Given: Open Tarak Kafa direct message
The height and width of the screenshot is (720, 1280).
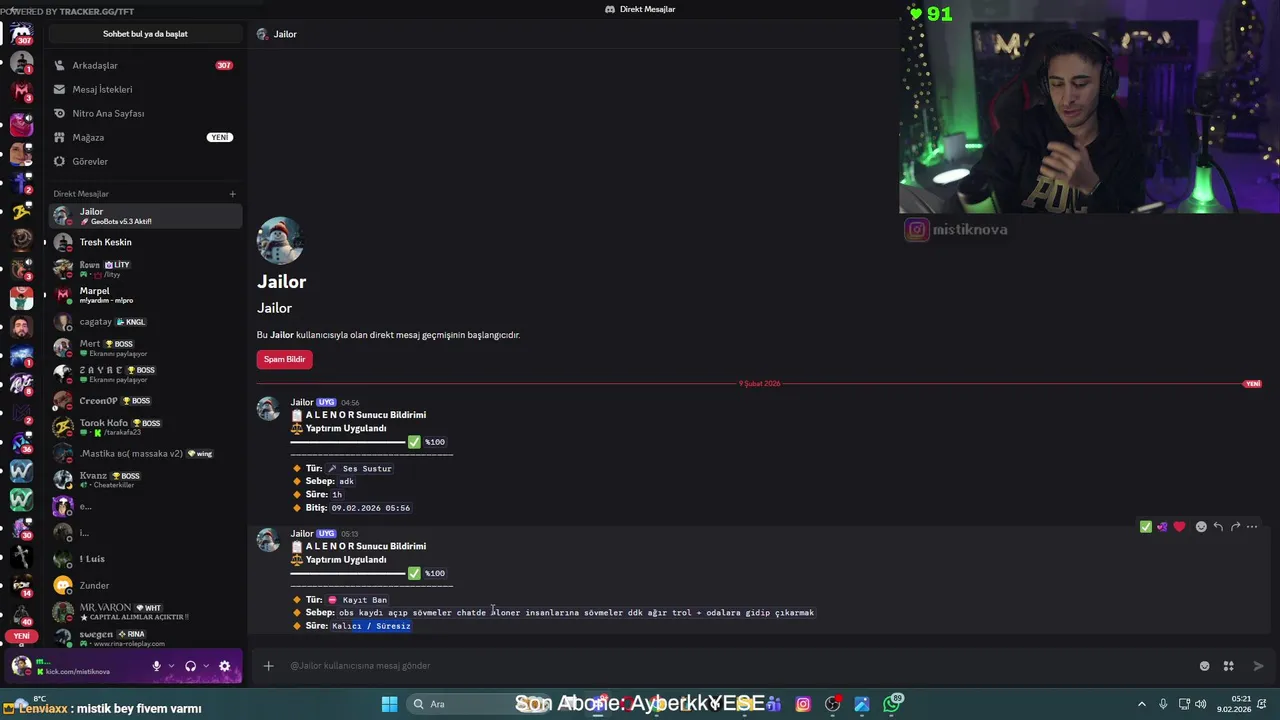Looking at the screenshot, I should (145, 427).
